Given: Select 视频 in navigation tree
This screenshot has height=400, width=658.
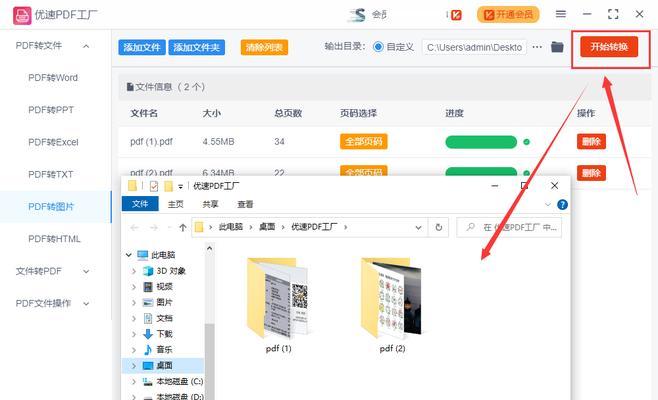Looking at the screenshot, I should pyautogui.click(x=164, y=287).
